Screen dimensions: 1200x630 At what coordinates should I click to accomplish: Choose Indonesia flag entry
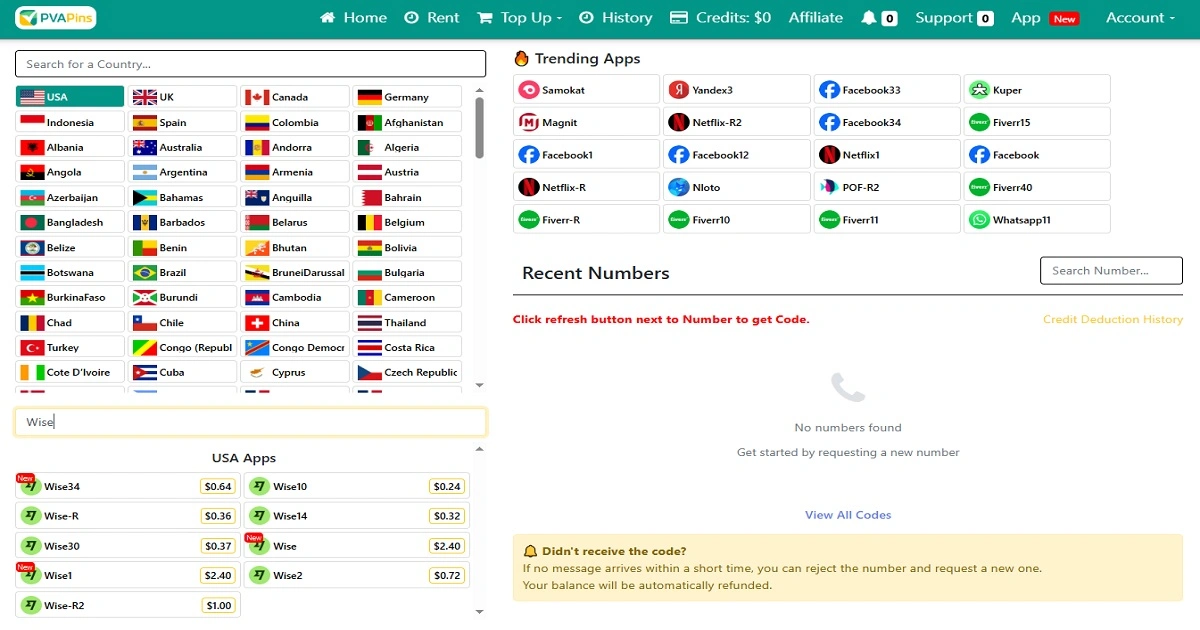pyautogui.click(x=70, y=122)
